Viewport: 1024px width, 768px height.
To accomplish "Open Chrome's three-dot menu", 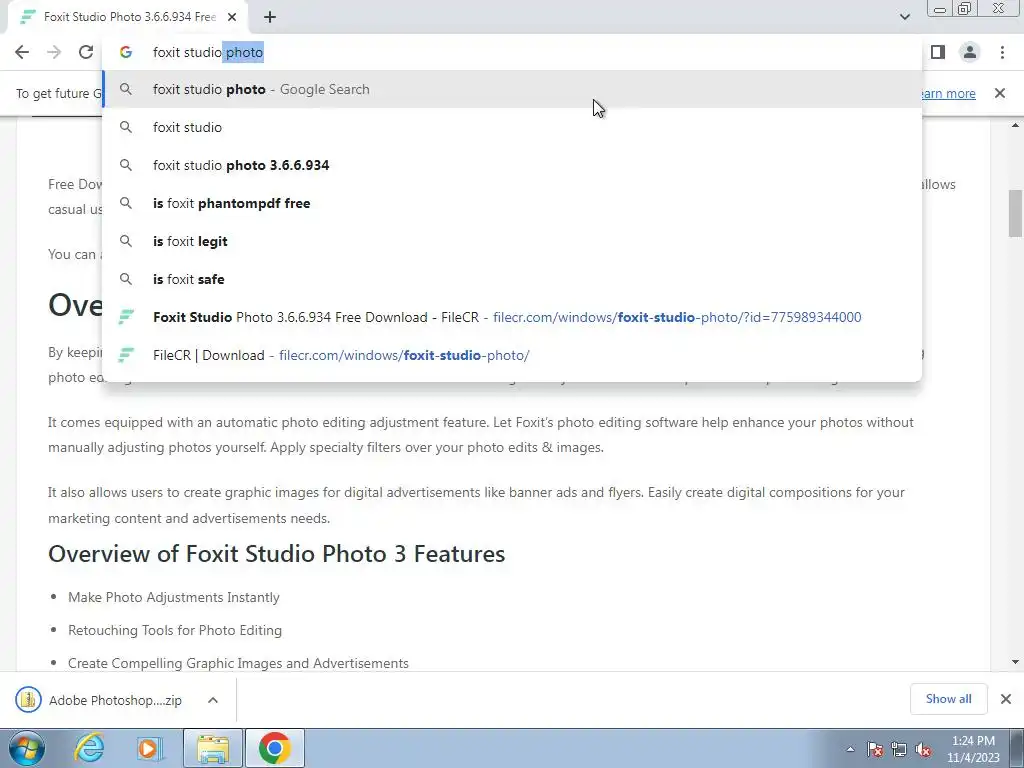I will coord(1002,52).
